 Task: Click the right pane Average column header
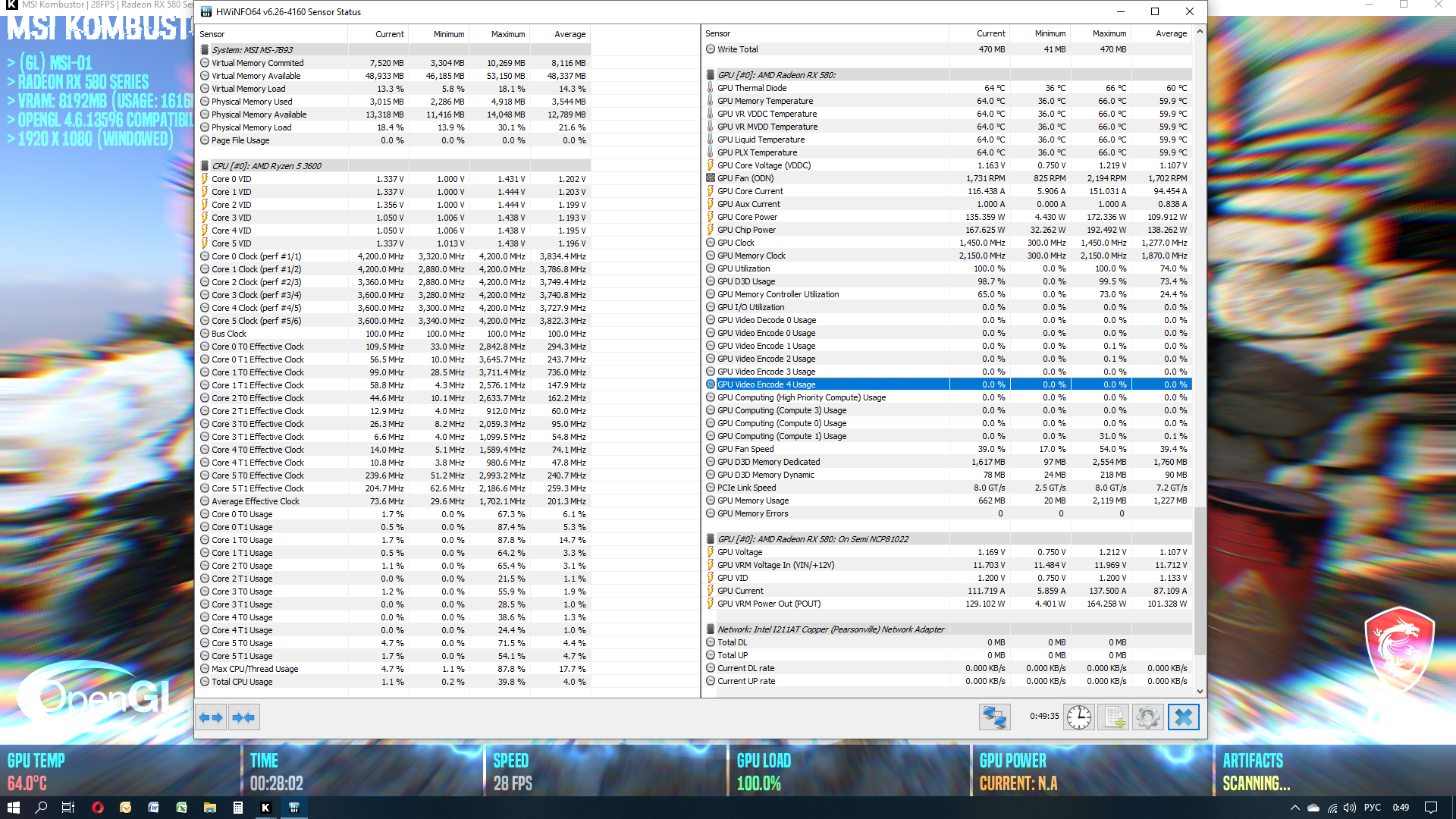click(x=1171, y=33)
